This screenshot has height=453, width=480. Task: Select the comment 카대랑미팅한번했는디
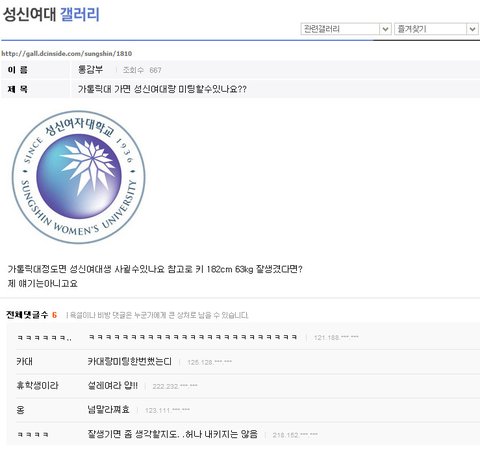coord(130,361)
